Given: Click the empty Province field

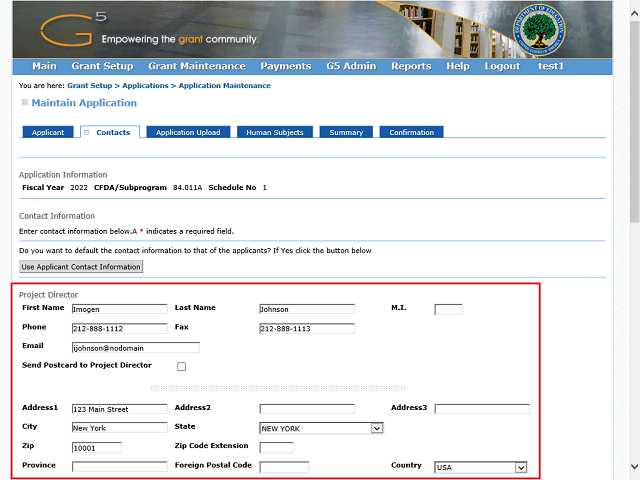Looking at the screenshot, I should coord(120,467).
